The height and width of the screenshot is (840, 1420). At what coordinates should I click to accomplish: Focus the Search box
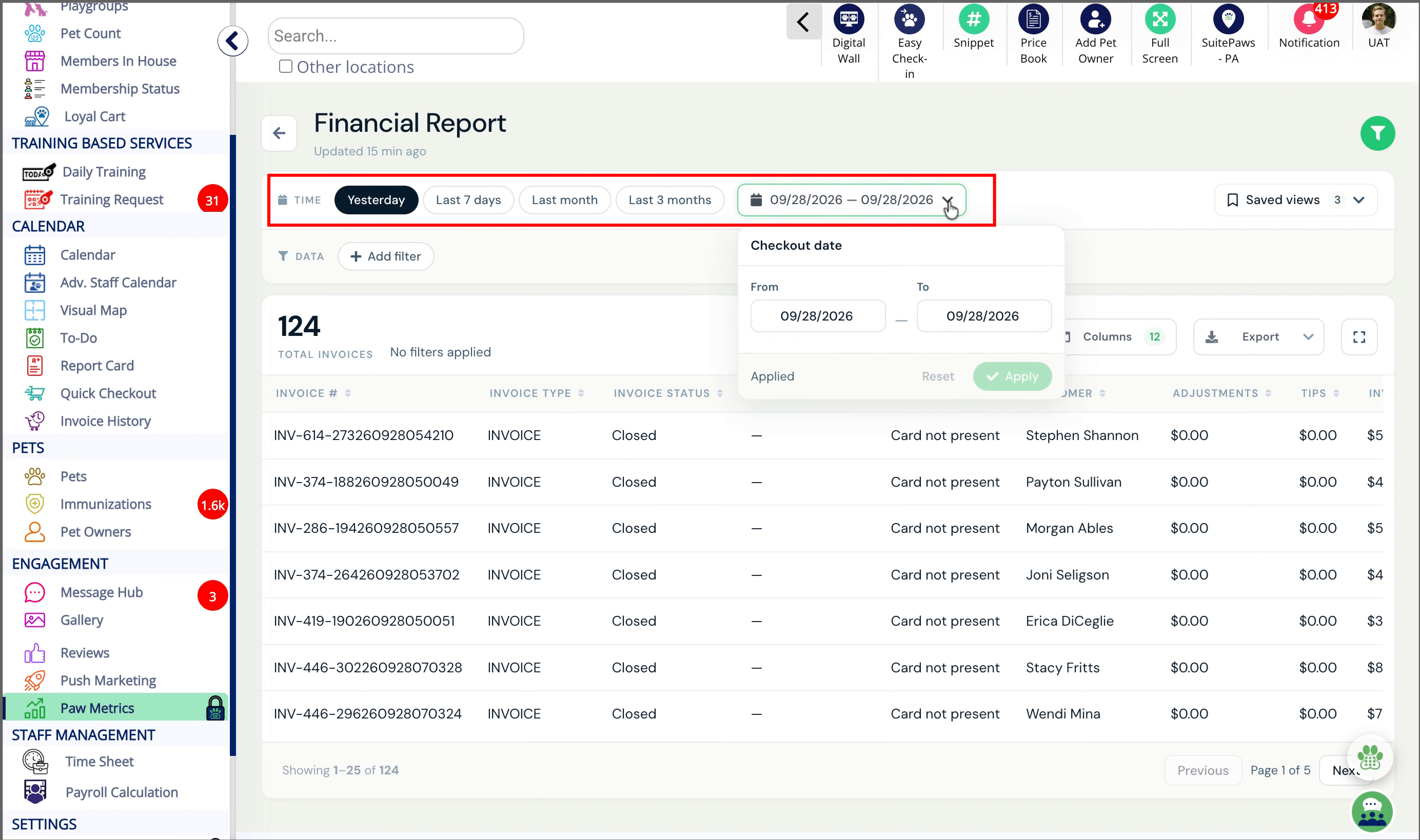[x=395, y=36]
